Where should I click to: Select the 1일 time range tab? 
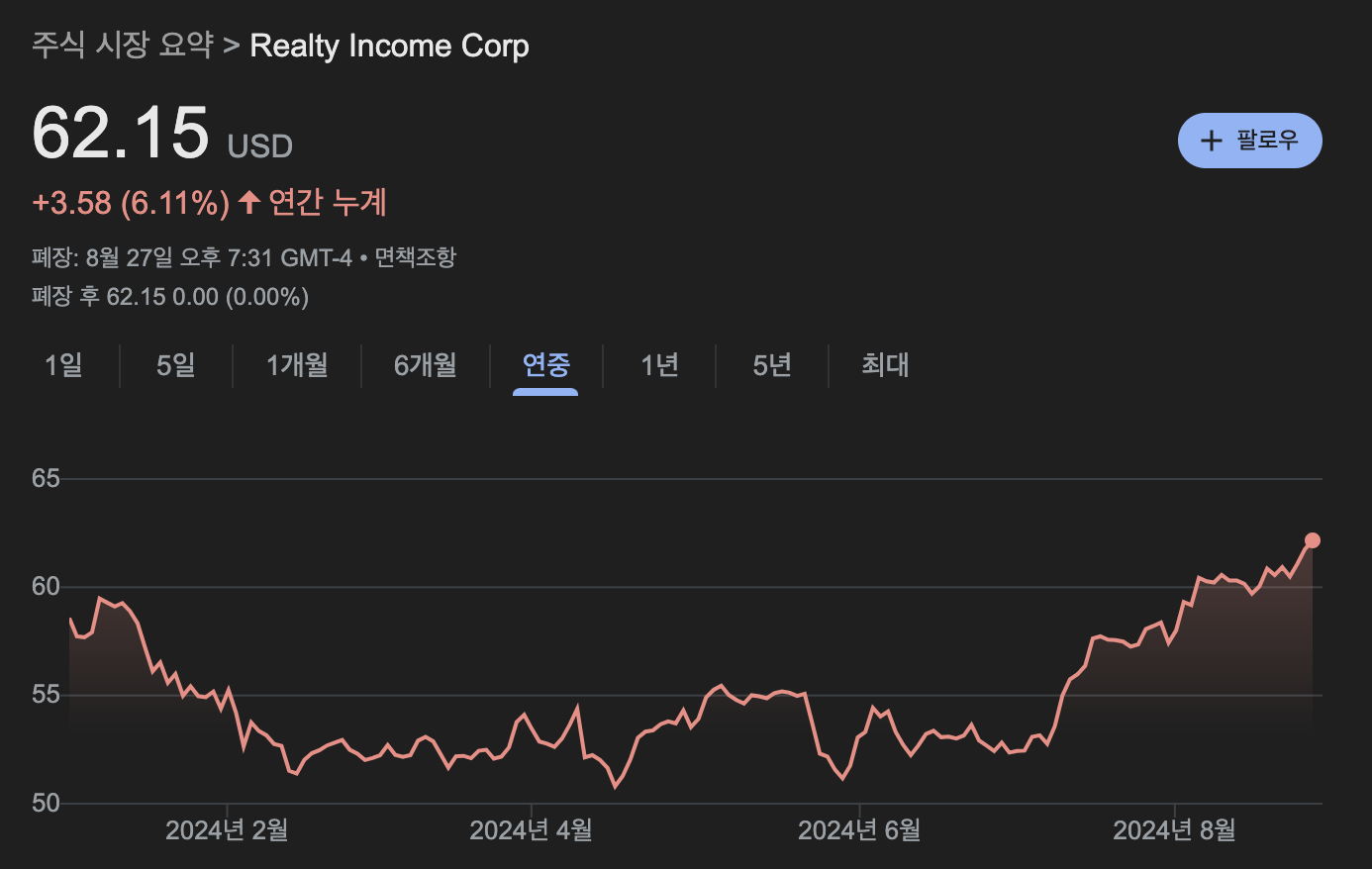click(x=63, y=365)
